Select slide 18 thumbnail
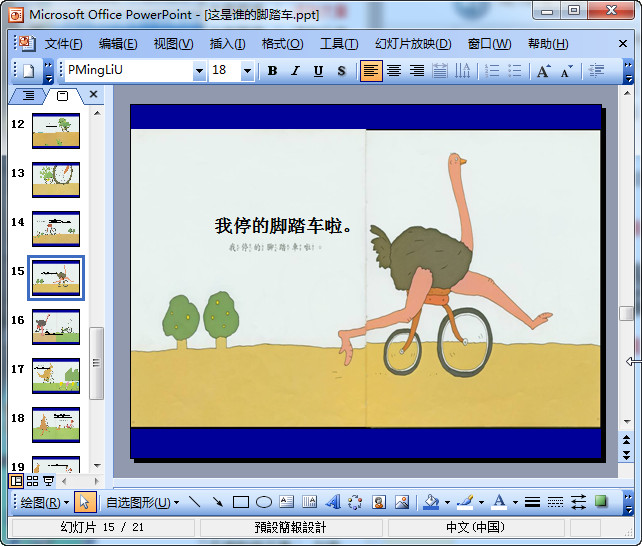Viewport: 642px width, 546px height. click(56, 425)
